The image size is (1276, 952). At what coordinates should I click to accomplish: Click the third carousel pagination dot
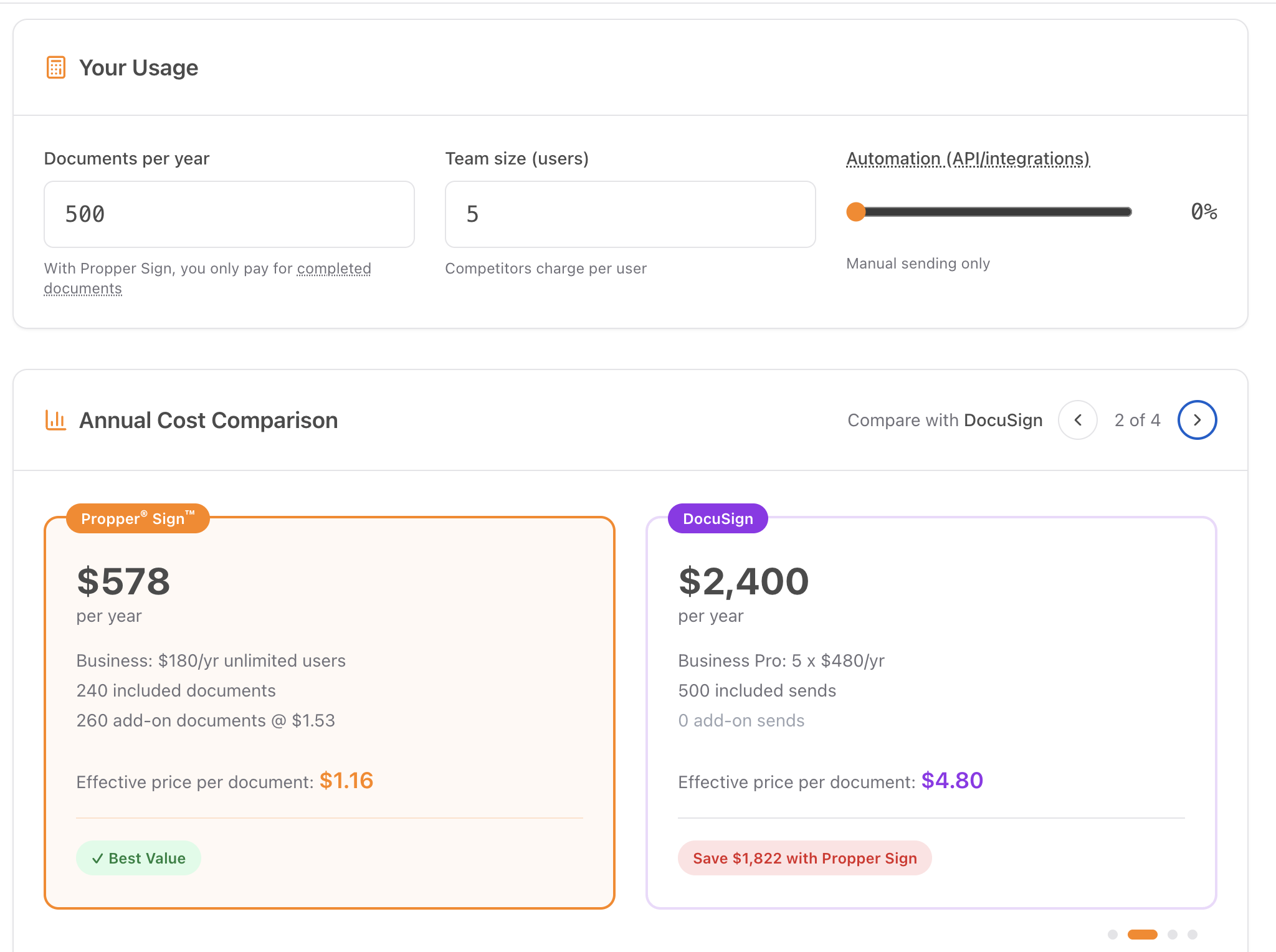(1173, 935)
